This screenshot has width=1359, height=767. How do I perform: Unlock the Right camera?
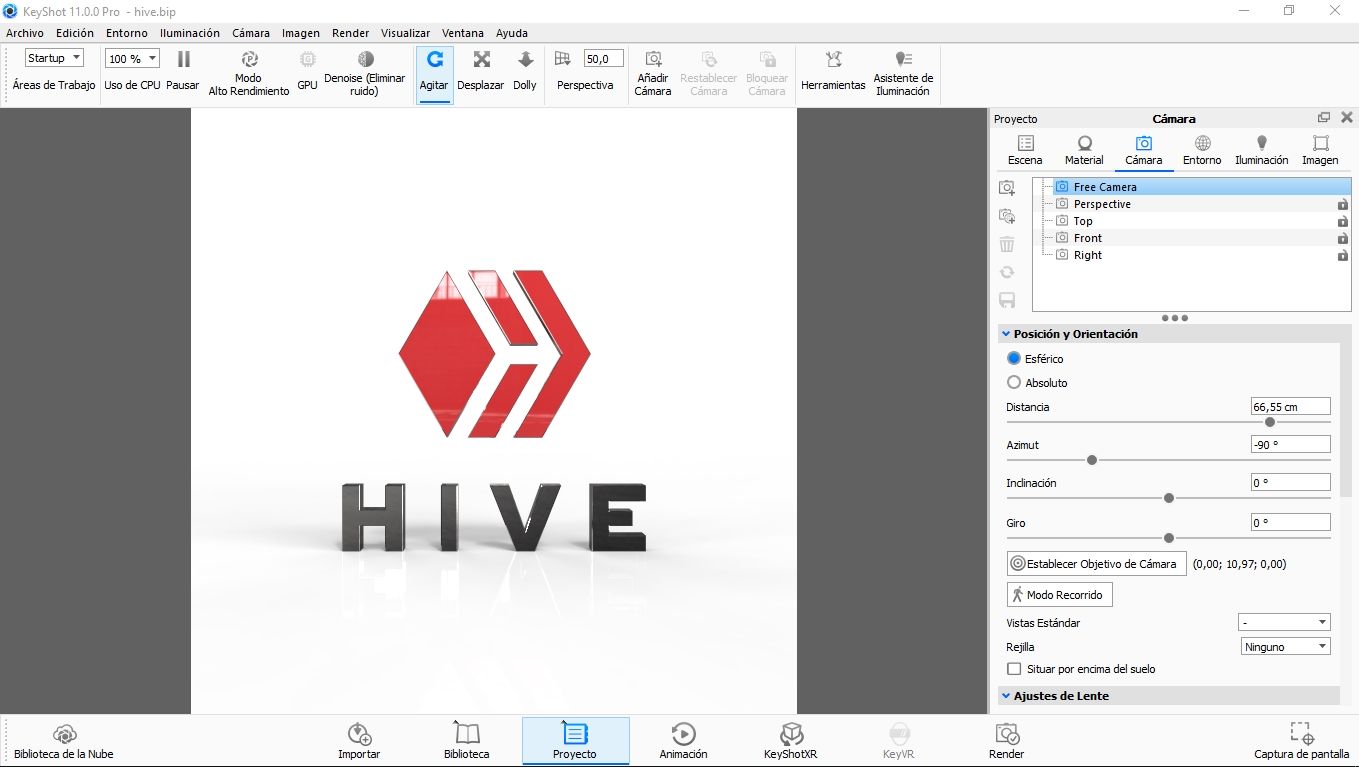(1343, 256)
